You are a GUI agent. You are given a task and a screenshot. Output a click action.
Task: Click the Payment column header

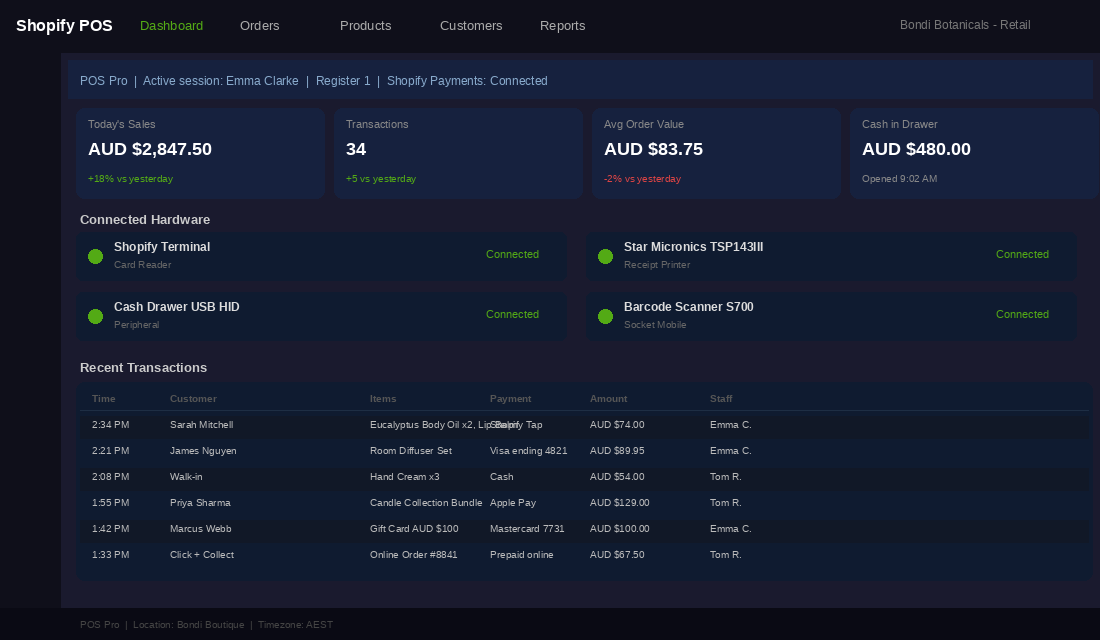coord(510,399)
